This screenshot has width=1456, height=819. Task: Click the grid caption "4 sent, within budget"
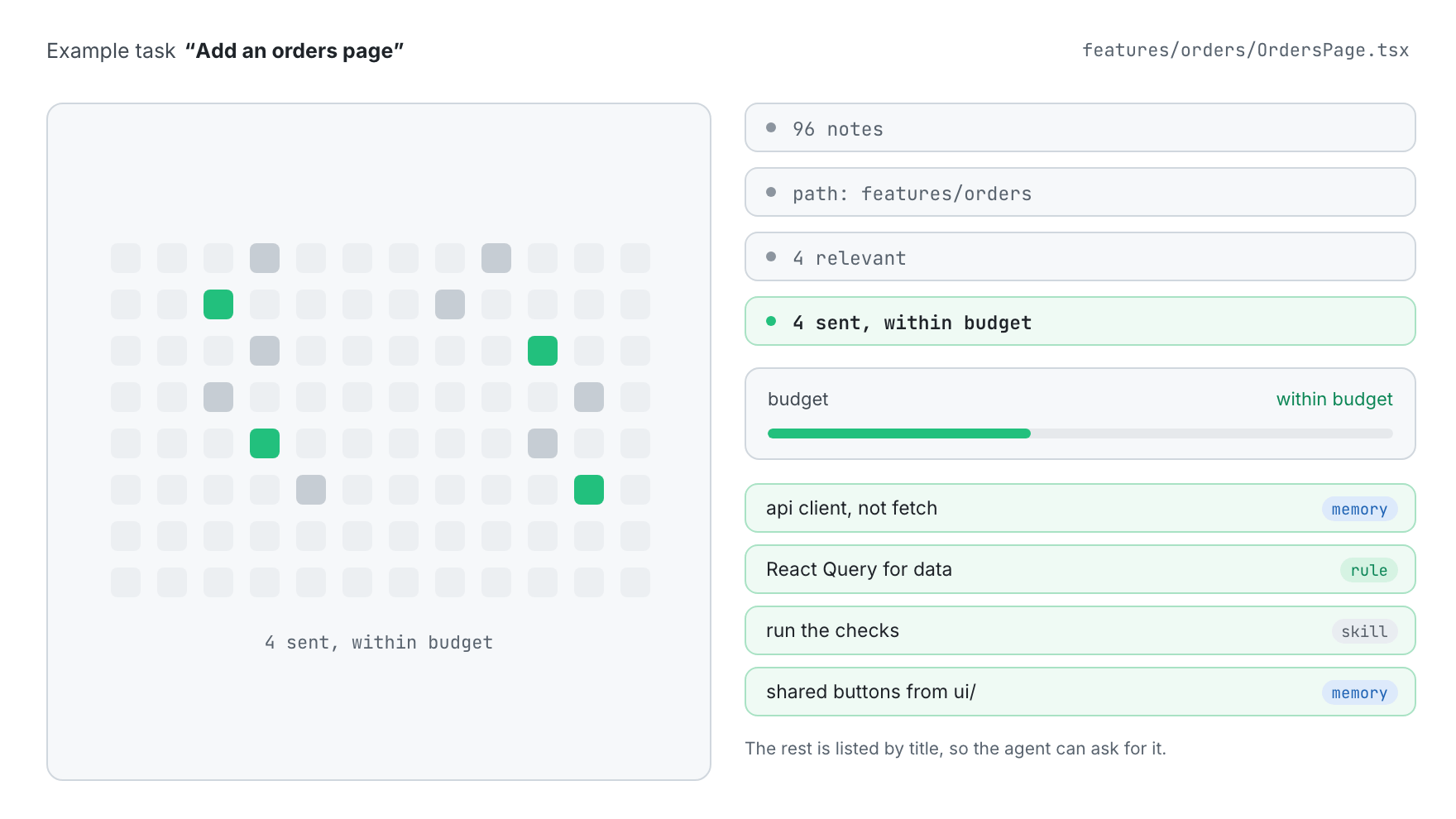(379, 643)
